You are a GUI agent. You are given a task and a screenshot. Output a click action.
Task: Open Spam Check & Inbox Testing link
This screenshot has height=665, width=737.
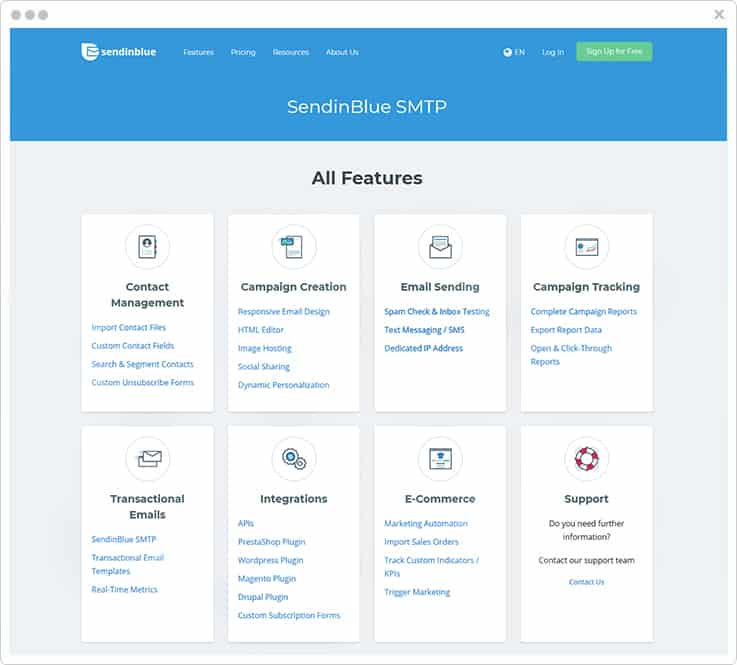(x=437, y=312)
